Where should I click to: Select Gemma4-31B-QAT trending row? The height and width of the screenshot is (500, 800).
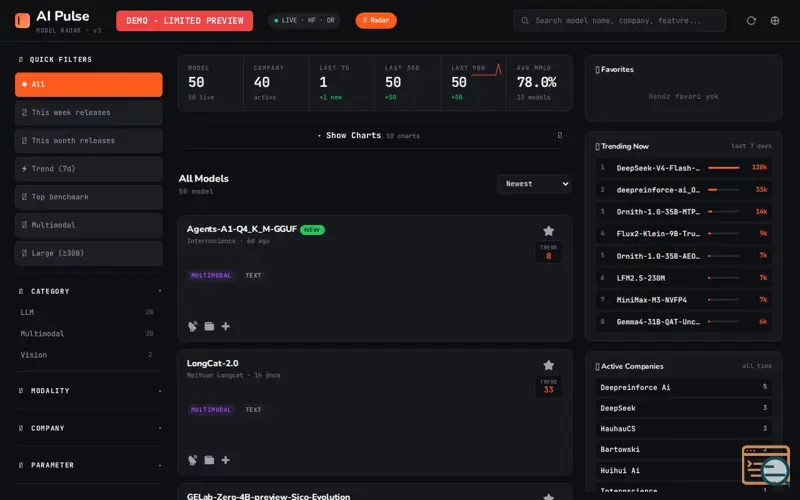pyautogui.click(x=684, y=322)
